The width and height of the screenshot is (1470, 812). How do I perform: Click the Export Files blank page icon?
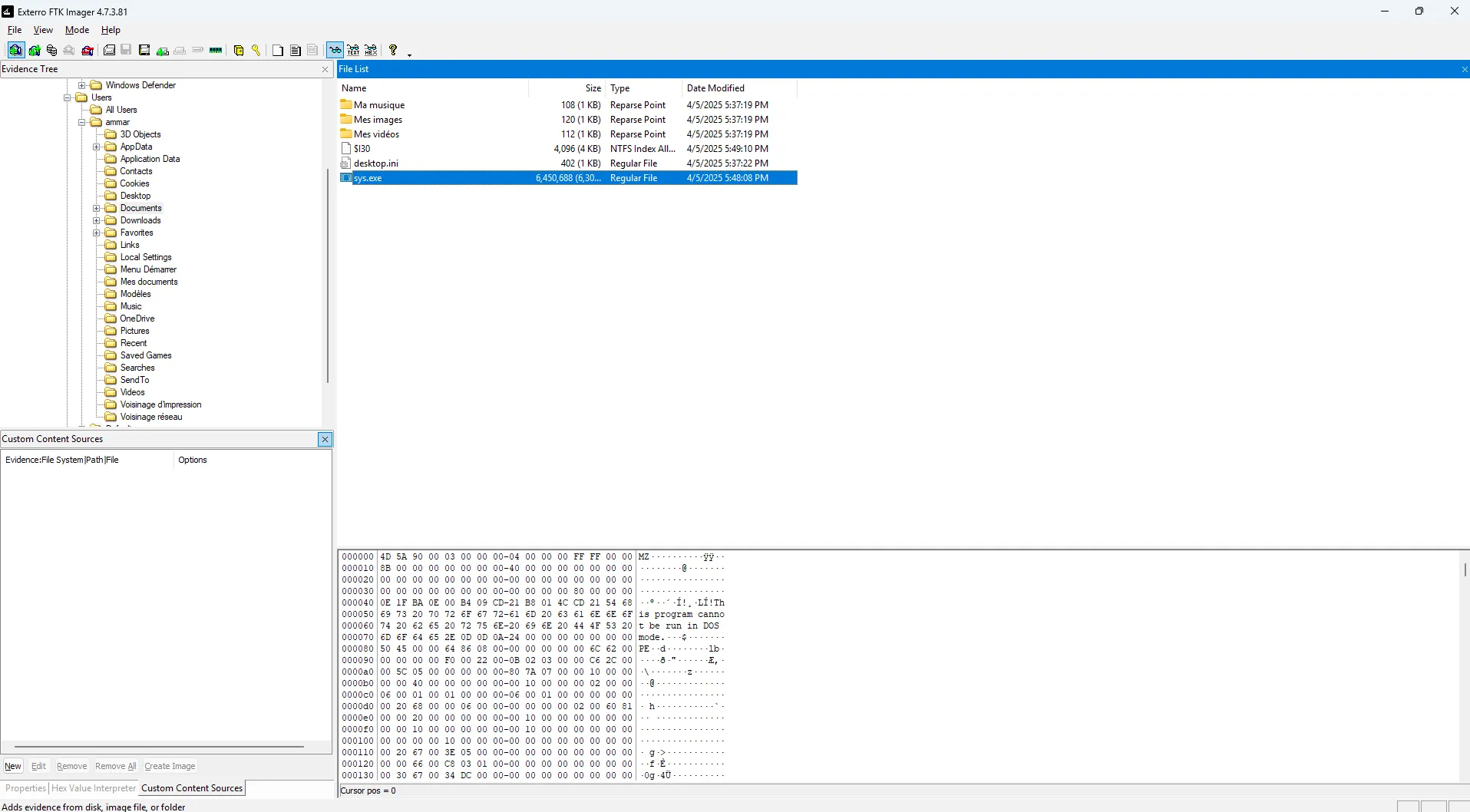[278, 51]
